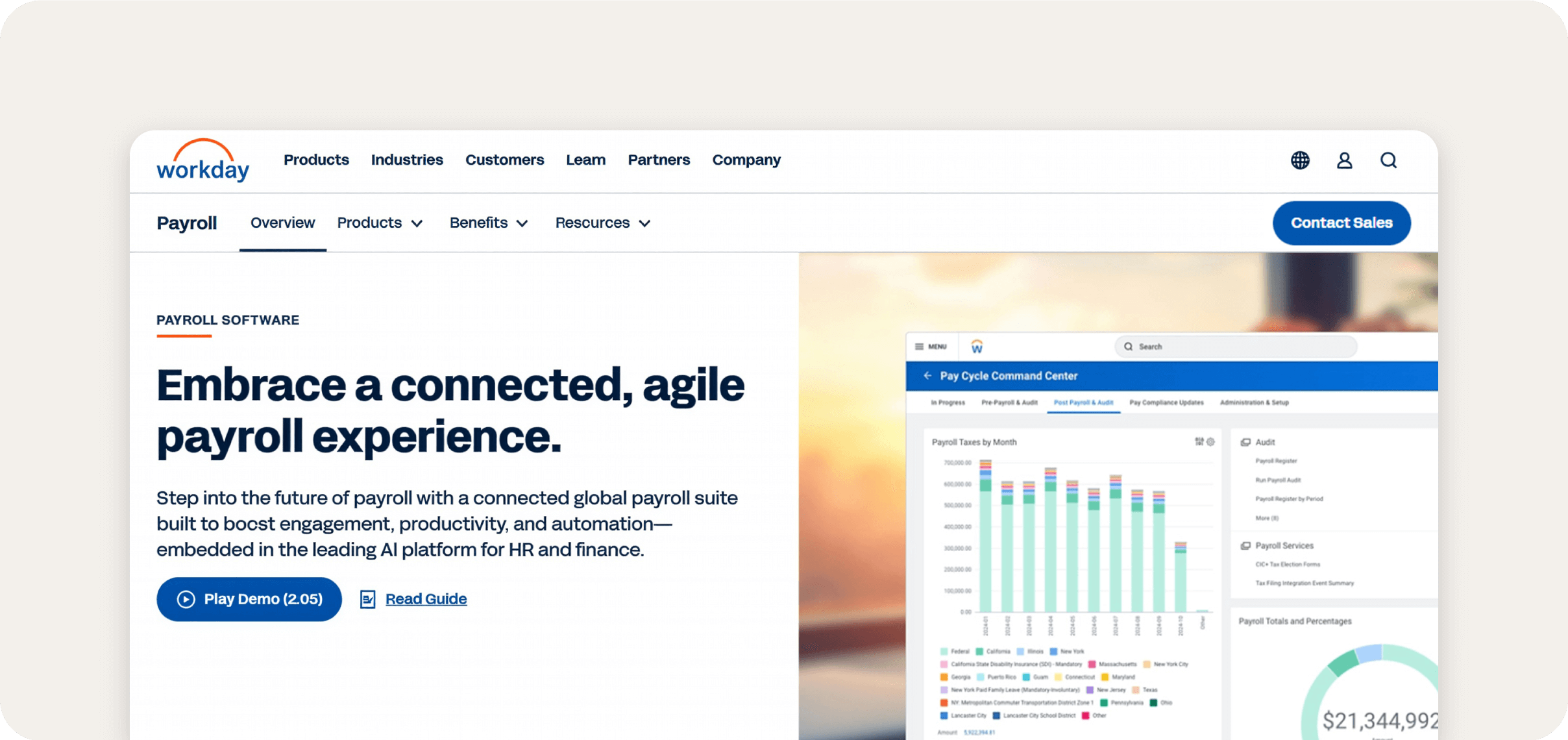Open the user account icon
1568x740 pixels.
pos(1345,160)
